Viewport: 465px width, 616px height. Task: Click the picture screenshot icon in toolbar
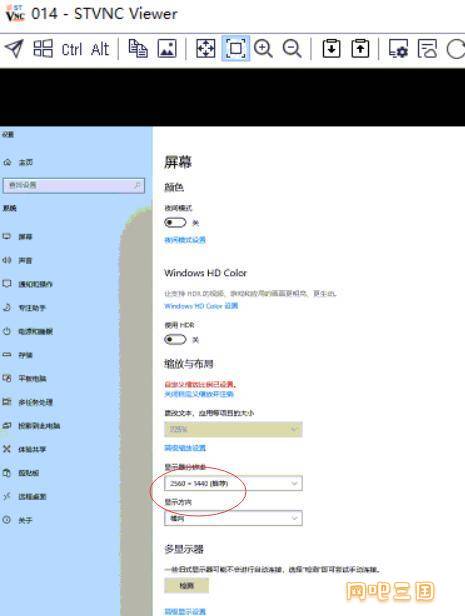coord(167,49)
